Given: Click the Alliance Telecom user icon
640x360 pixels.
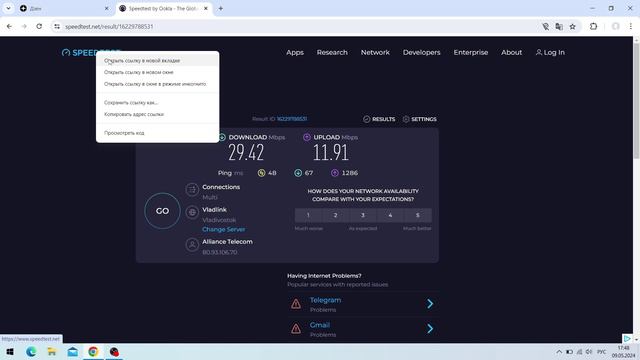Looking at the screenshot, I should click(192, 244).
